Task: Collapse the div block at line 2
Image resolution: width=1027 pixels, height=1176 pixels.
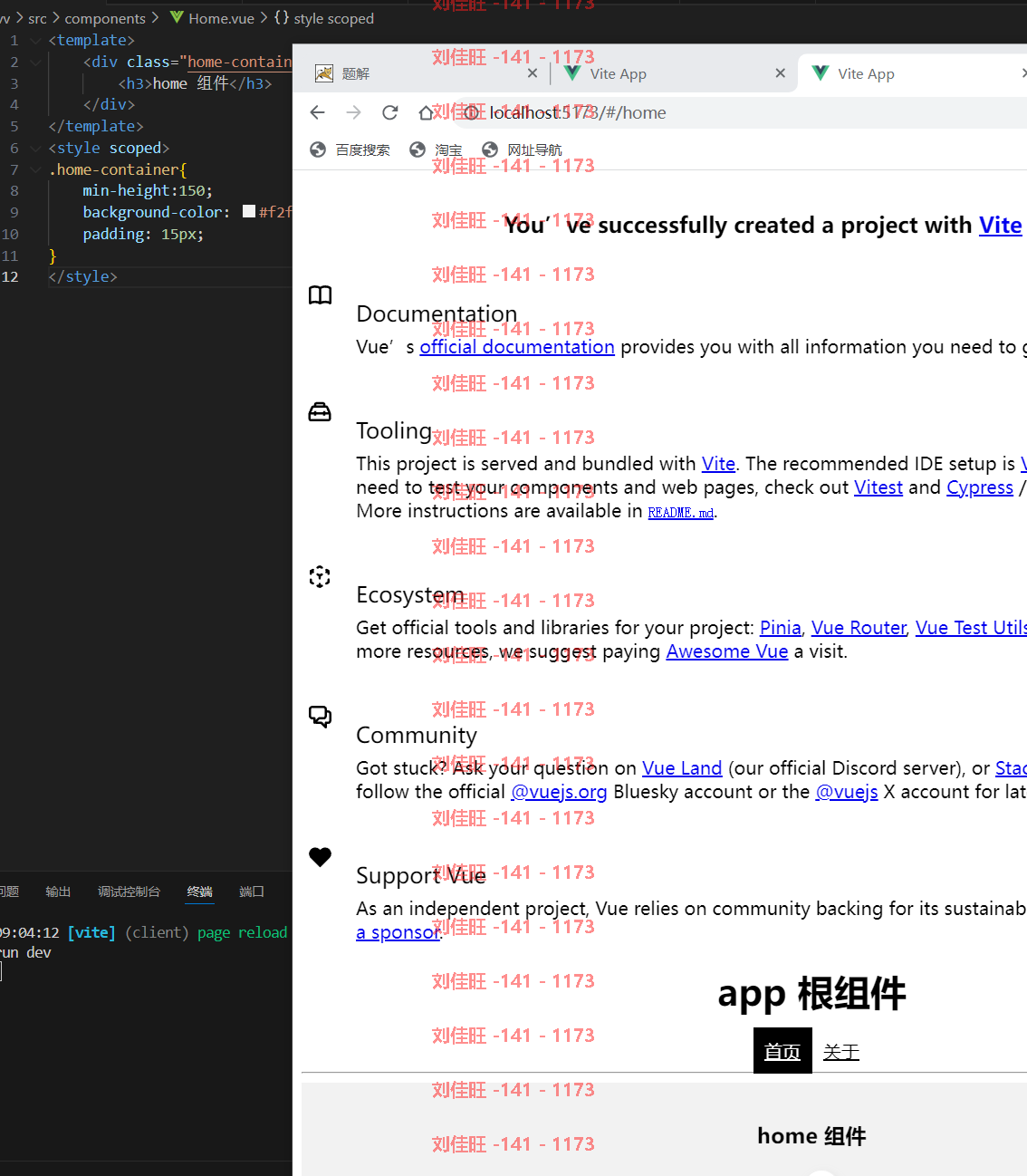Action: (x=35, y=63)
